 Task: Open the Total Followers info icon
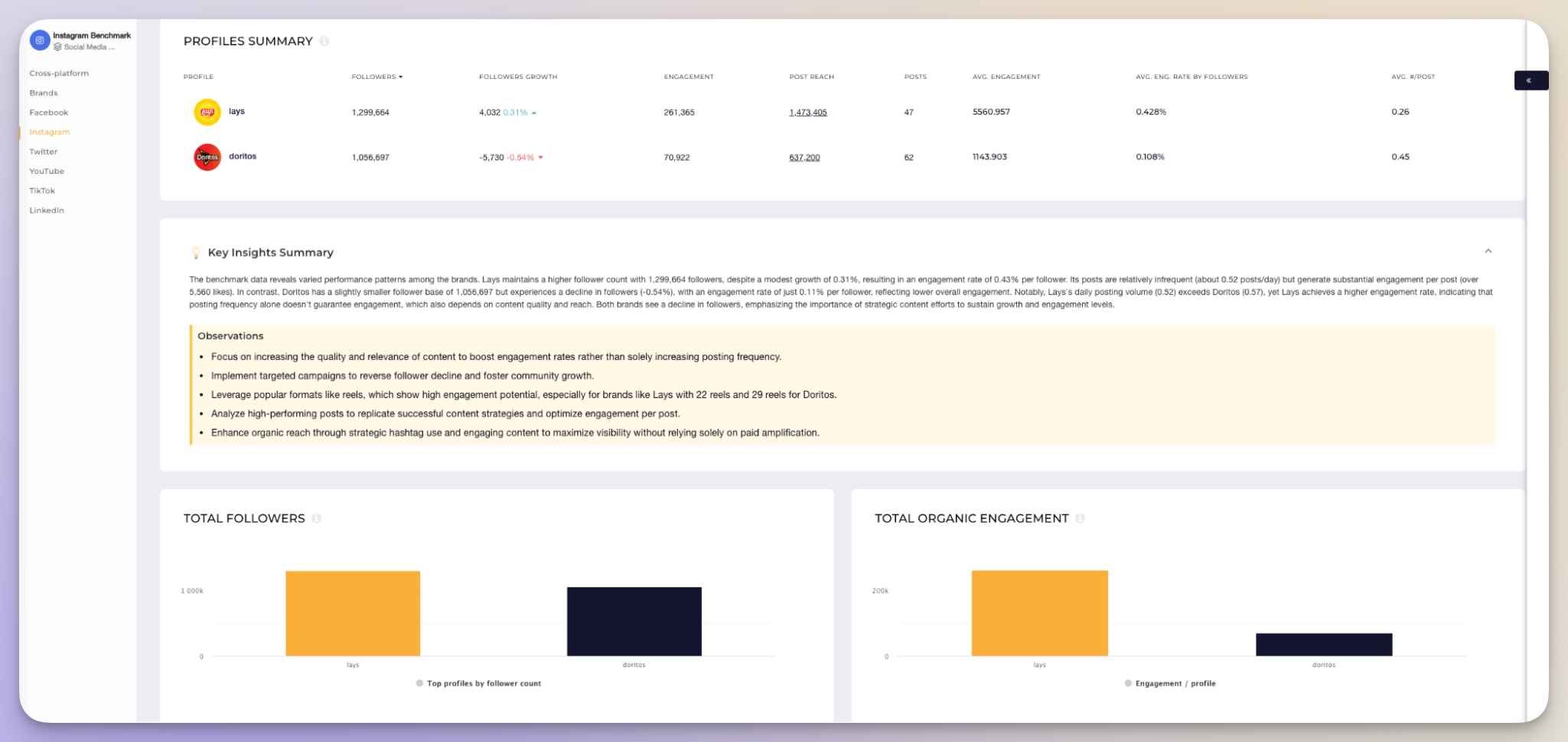click(316, 518)
